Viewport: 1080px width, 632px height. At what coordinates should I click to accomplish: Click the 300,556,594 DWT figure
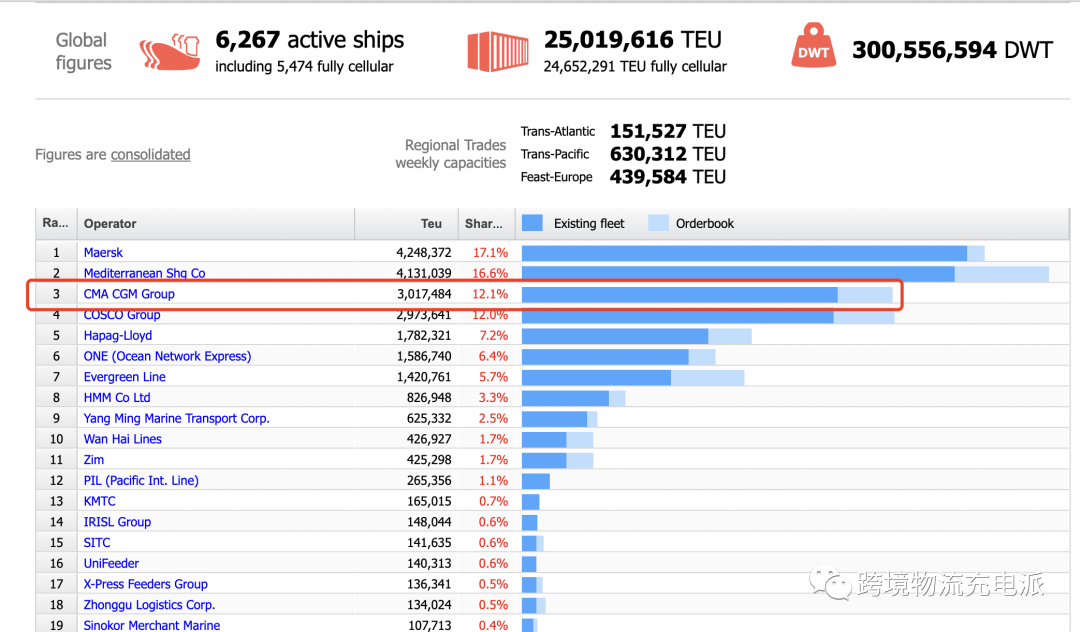click(952, 50)
